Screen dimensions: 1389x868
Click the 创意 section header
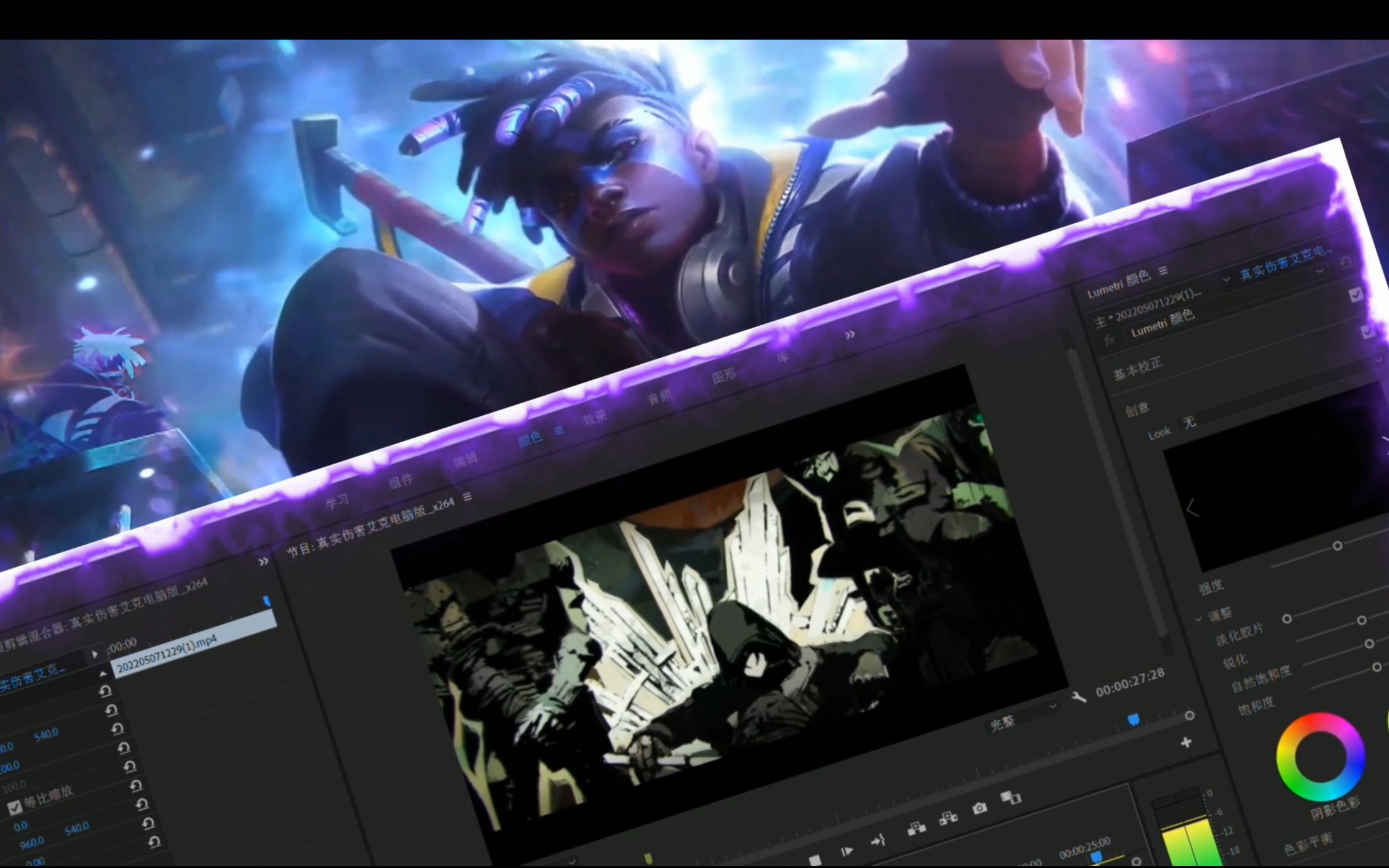[1137, 409]
